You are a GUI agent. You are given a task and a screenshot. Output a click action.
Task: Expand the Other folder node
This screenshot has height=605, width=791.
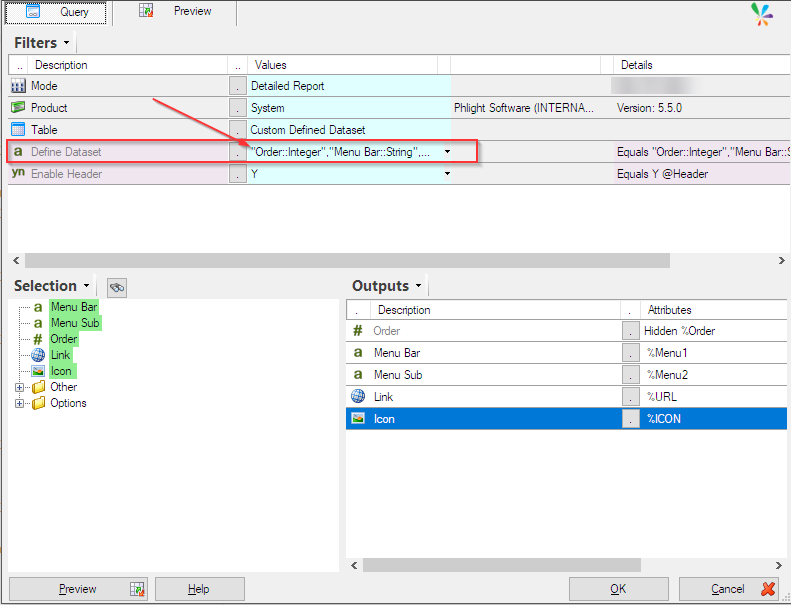tap(19, 388)
